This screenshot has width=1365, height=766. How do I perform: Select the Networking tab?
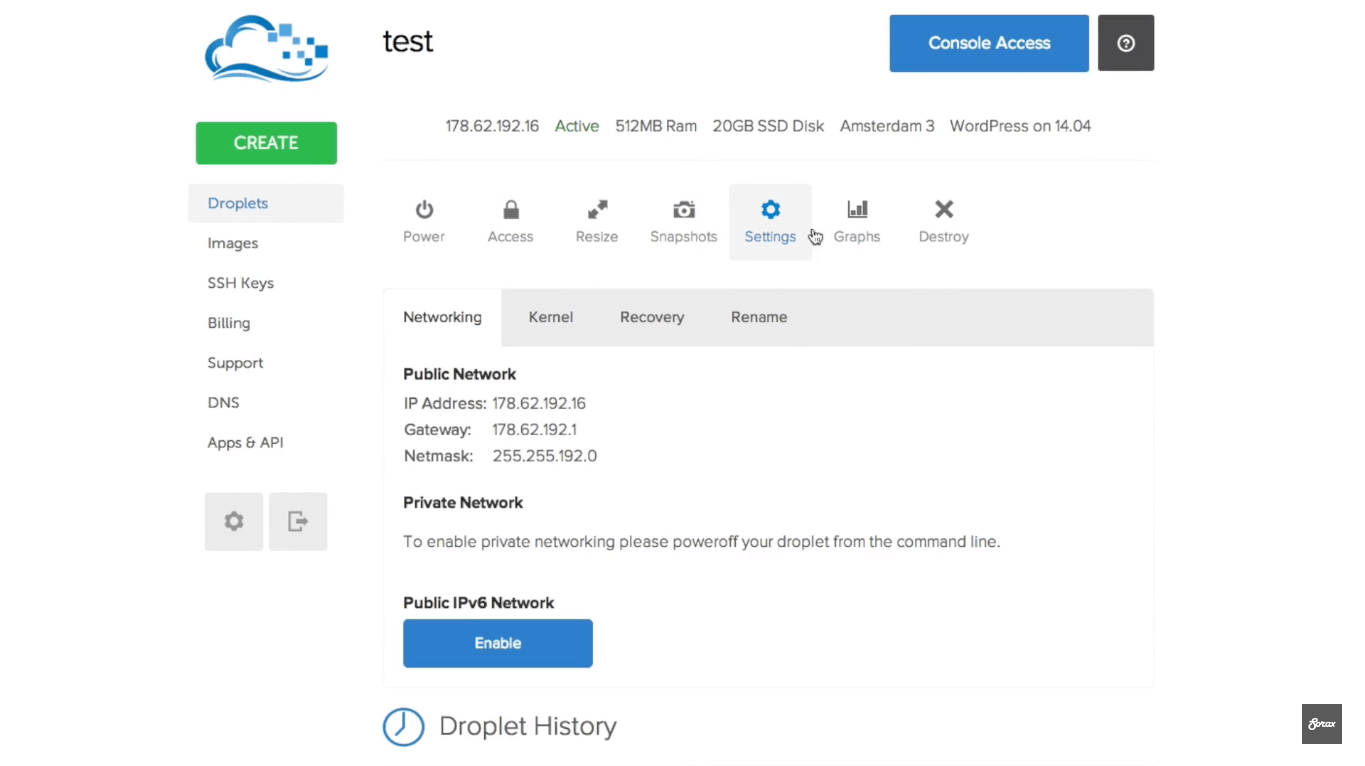click(442, 317)
